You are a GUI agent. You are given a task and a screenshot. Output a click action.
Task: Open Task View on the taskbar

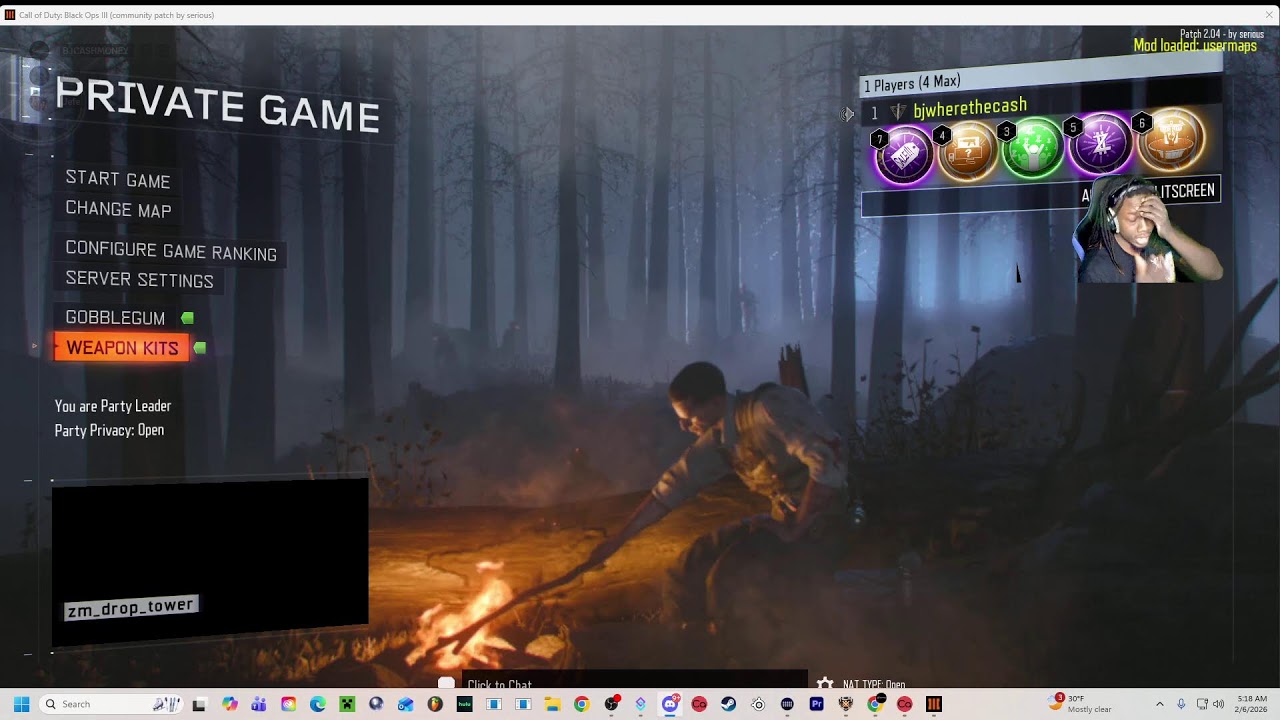199,704
